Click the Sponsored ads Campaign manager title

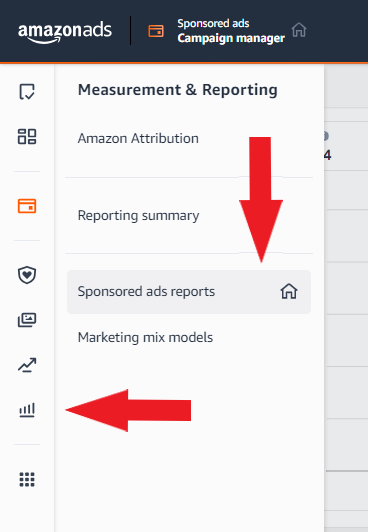pyautogui.click(x=231, y=31)
